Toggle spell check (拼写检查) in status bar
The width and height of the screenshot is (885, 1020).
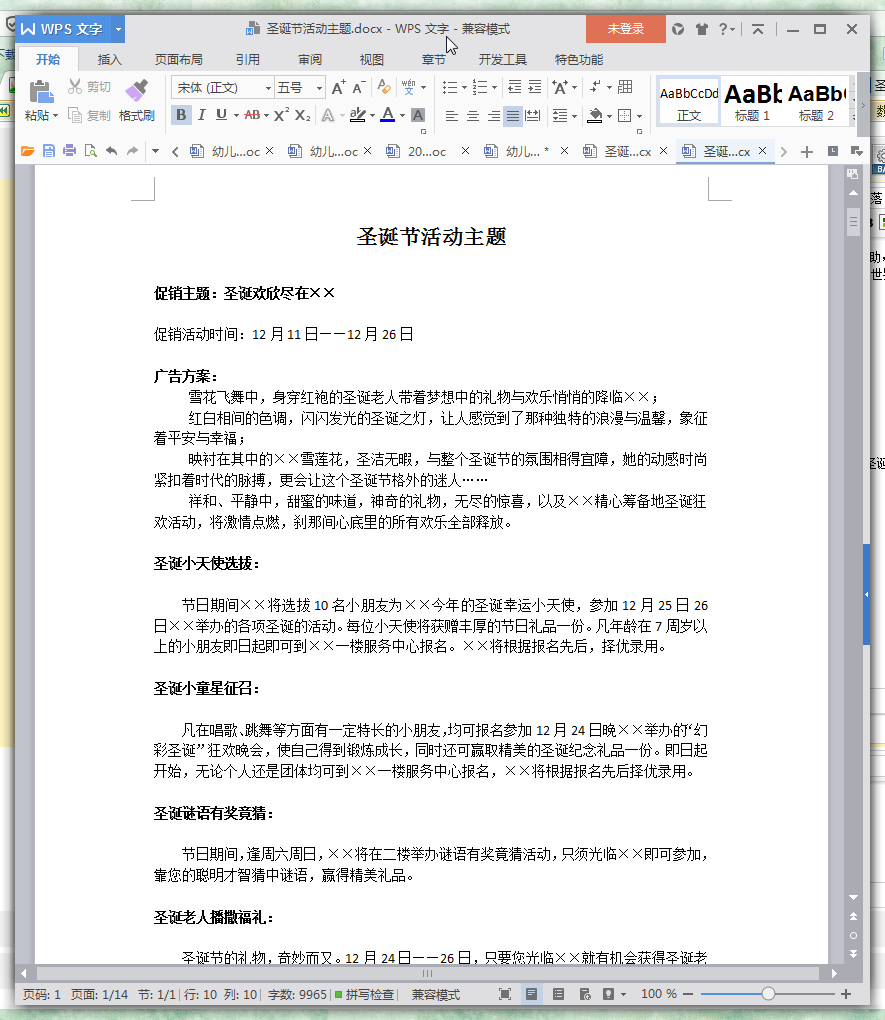pyautogui.click(x=364, y=995)
